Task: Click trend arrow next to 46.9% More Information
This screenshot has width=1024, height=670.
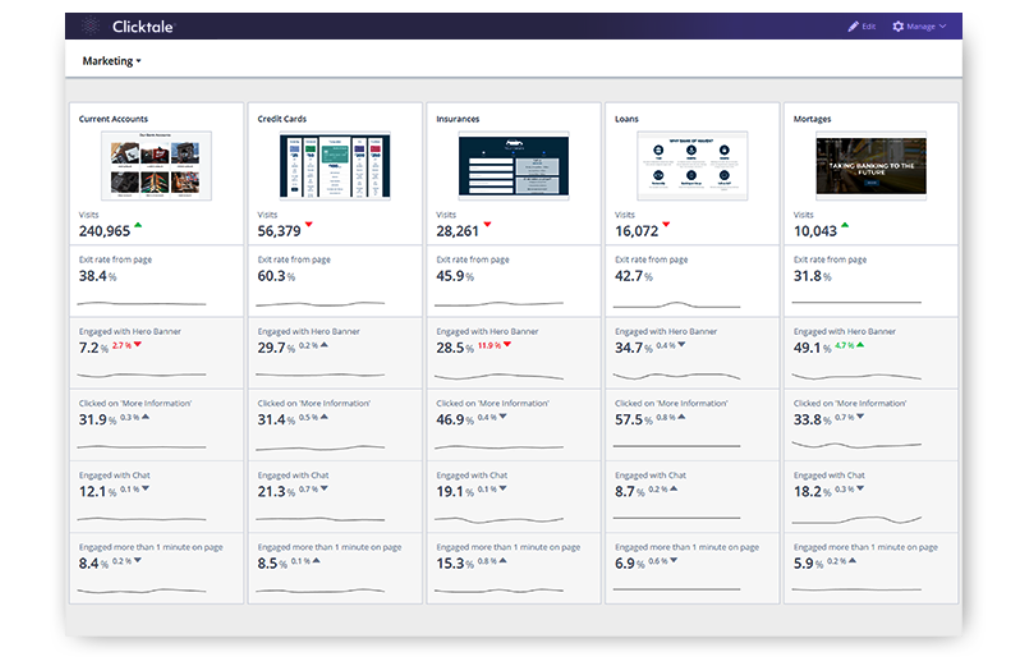Action: point(503,416)
